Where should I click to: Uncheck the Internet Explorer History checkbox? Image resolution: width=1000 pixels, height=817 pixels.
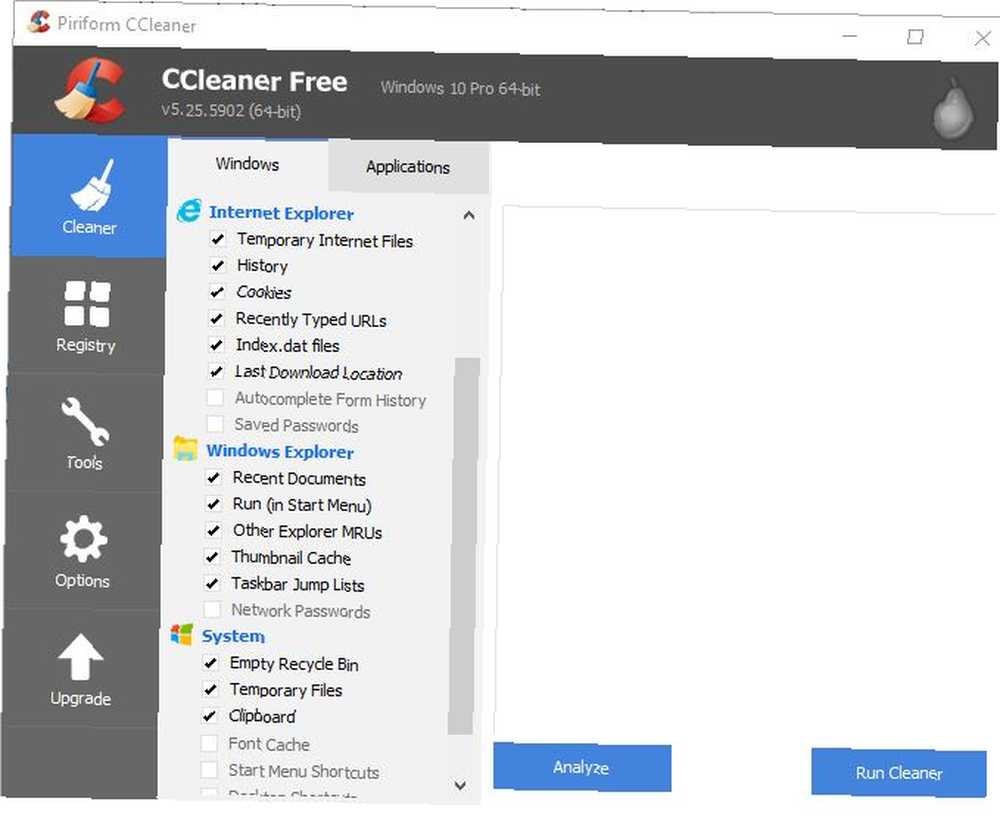pos(217,265)
